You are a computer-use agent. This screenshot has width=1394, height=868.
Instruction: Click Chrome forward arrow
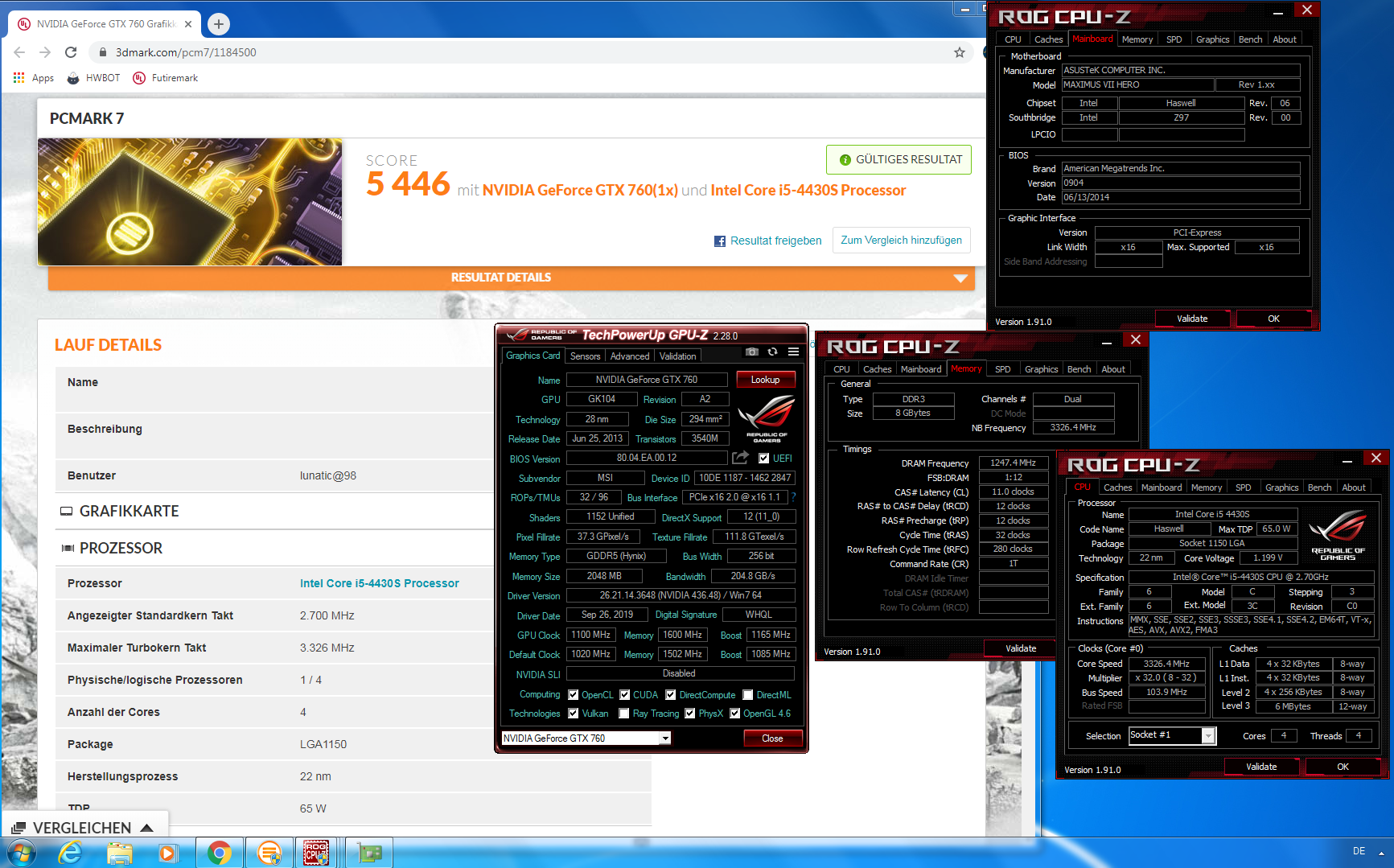pos(45,52)
